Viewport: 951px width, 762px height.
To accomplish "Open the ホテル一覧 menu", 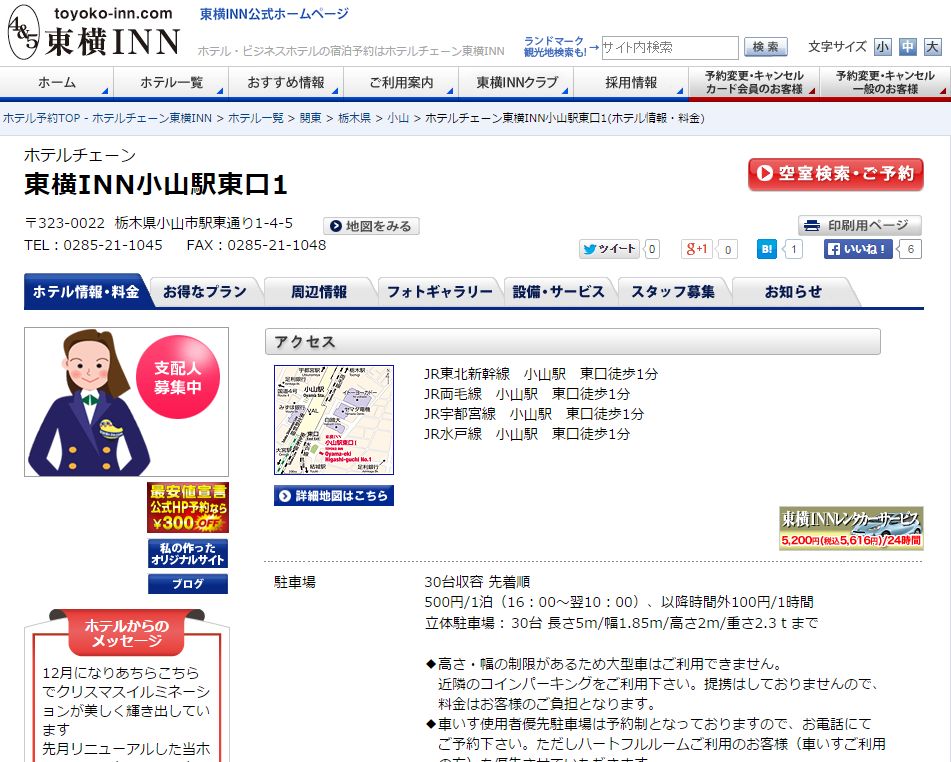I will point(171,83).
